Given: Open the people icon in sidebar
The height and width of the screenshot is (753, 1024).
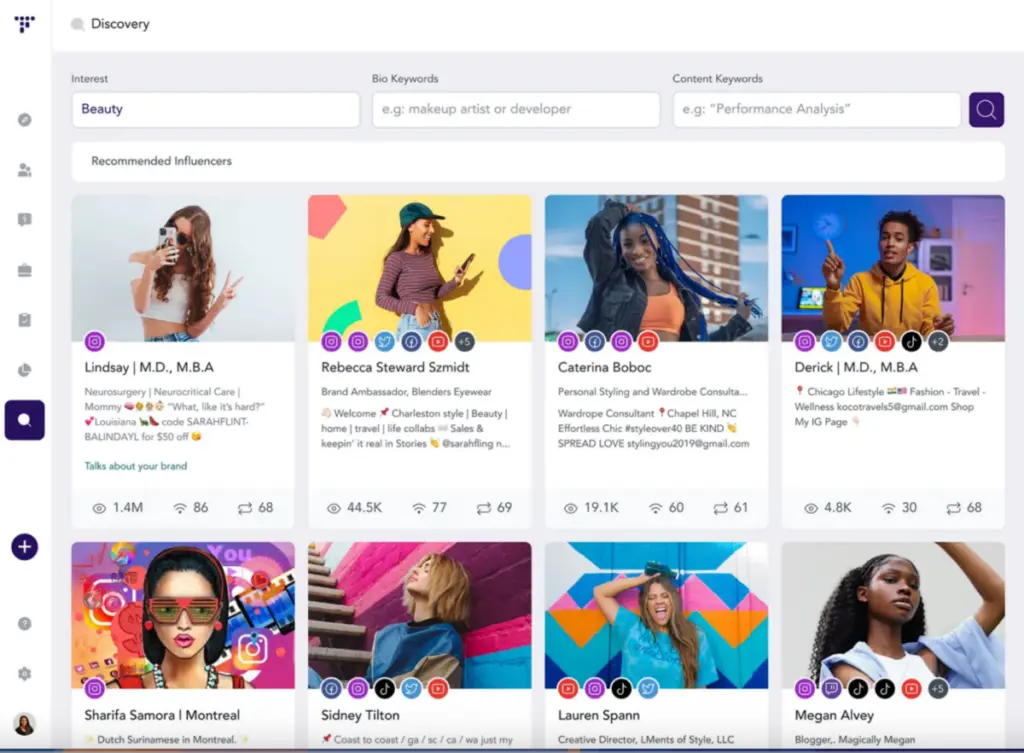Looking at the screenshot, I should tap(25, 170).
